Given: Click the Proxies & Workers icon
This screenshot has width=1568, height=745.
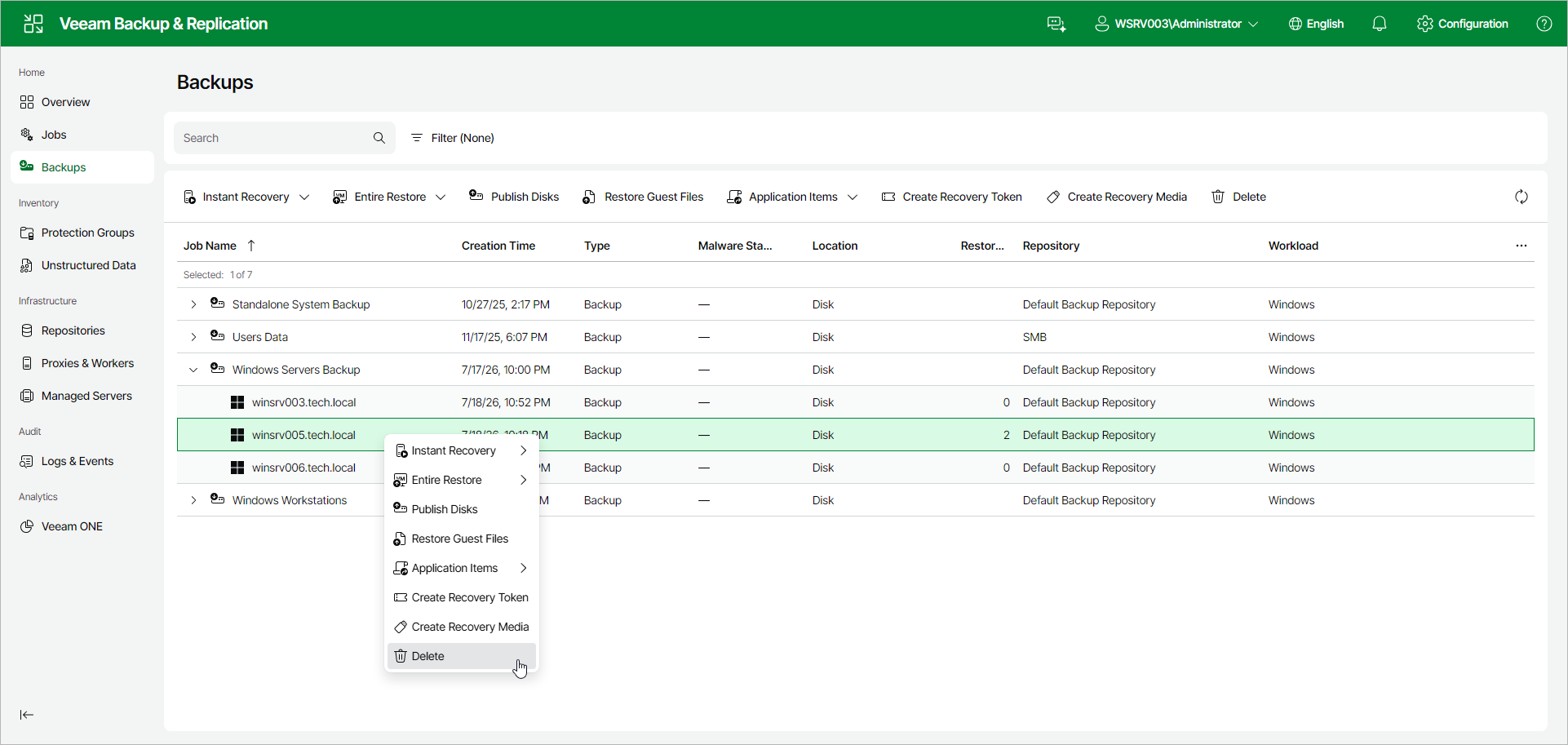Looking at the screenshot, I should (27, 363).
